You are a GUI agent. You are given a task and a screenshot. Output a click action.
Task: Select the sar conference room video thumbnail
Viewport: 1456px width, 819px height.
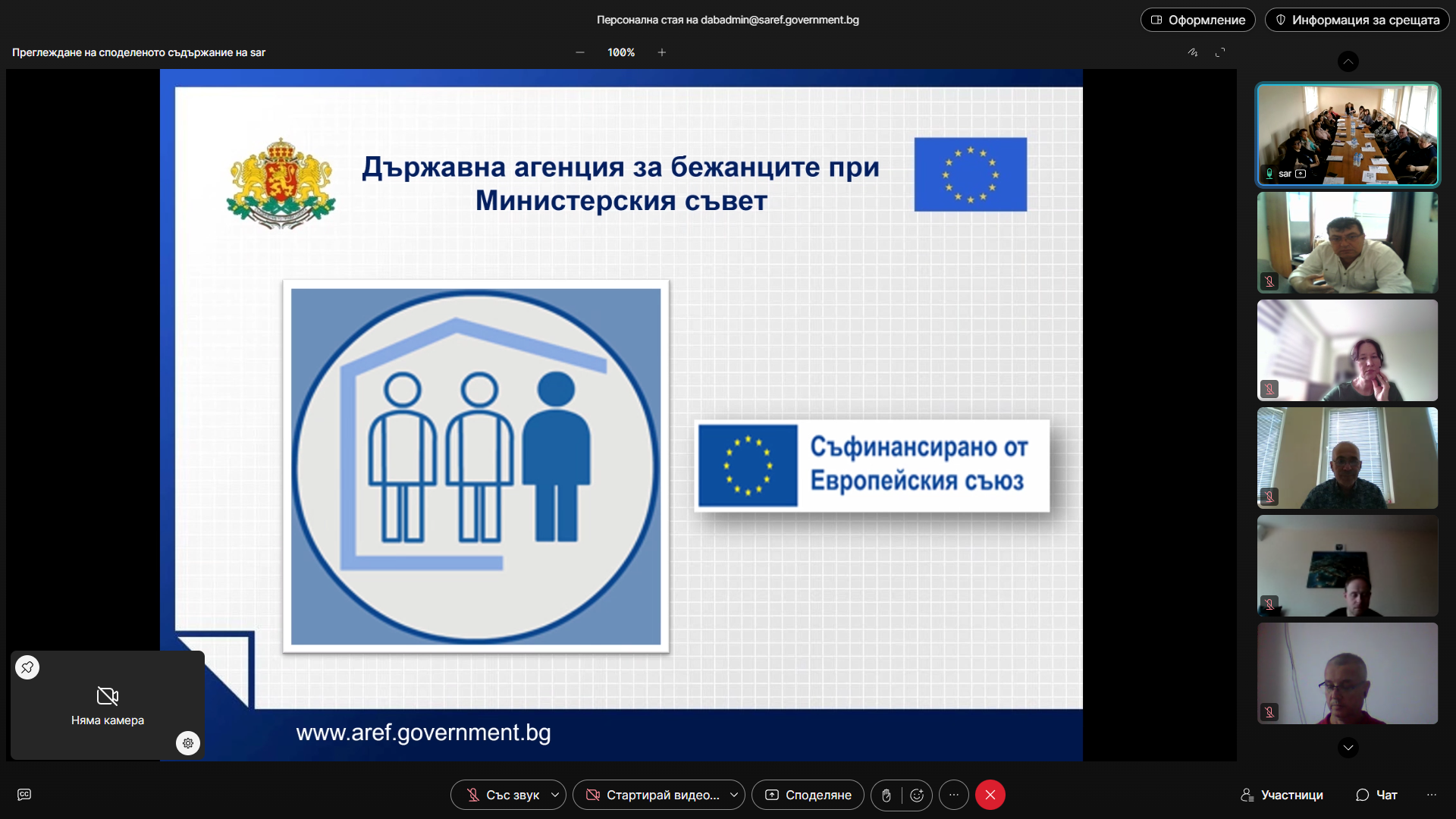click(x=1348, y=135)
